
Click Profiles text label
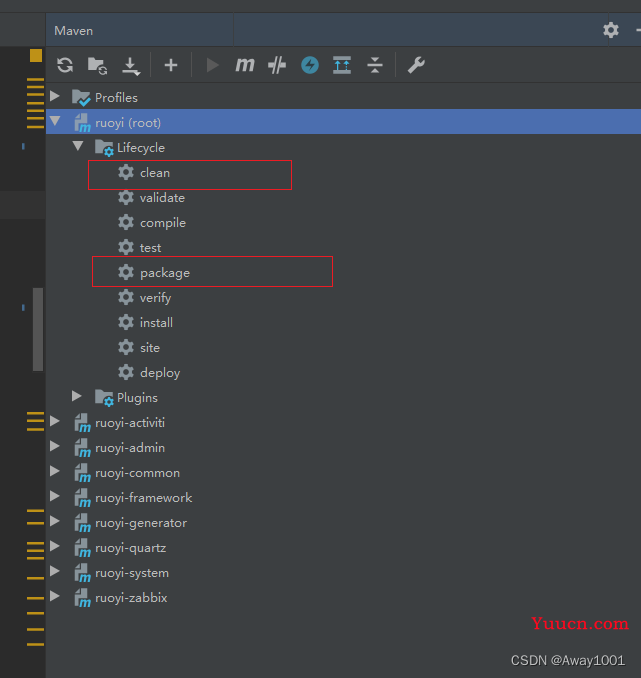click(x=116, y=98)
